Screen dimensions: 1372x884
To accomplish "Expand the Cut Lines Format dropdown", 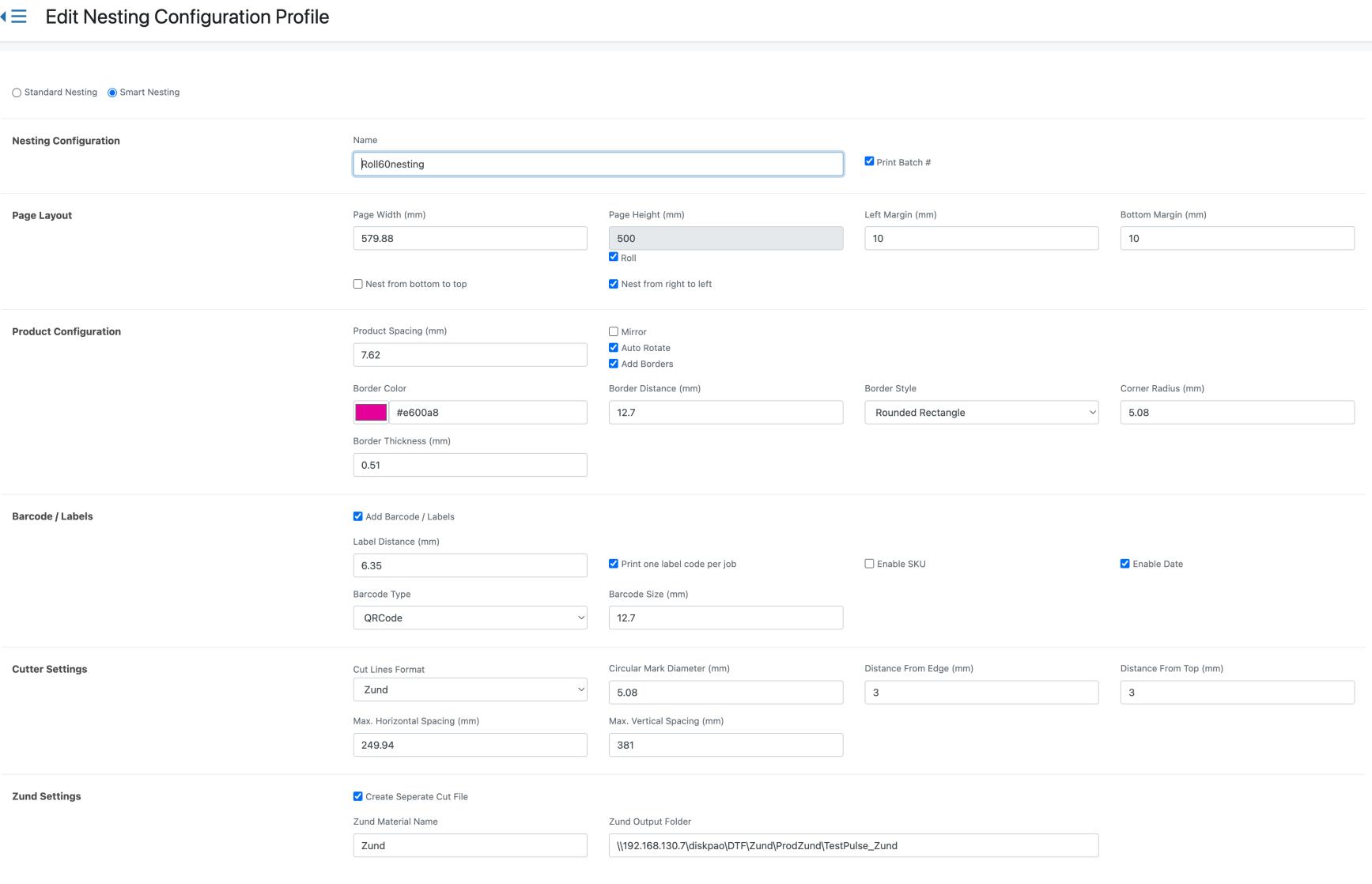I will [x=470, y=689].
